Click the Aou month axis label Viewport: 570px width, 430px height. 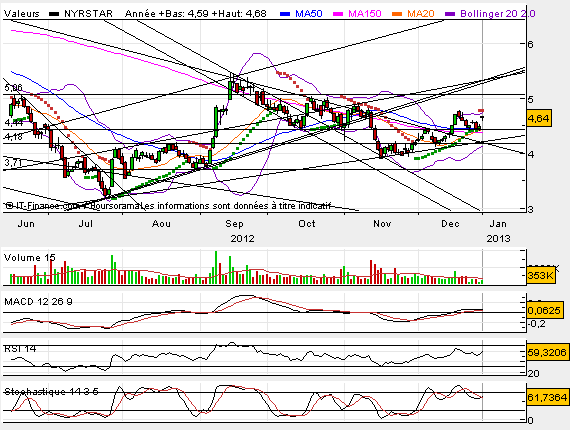(161, 224)
